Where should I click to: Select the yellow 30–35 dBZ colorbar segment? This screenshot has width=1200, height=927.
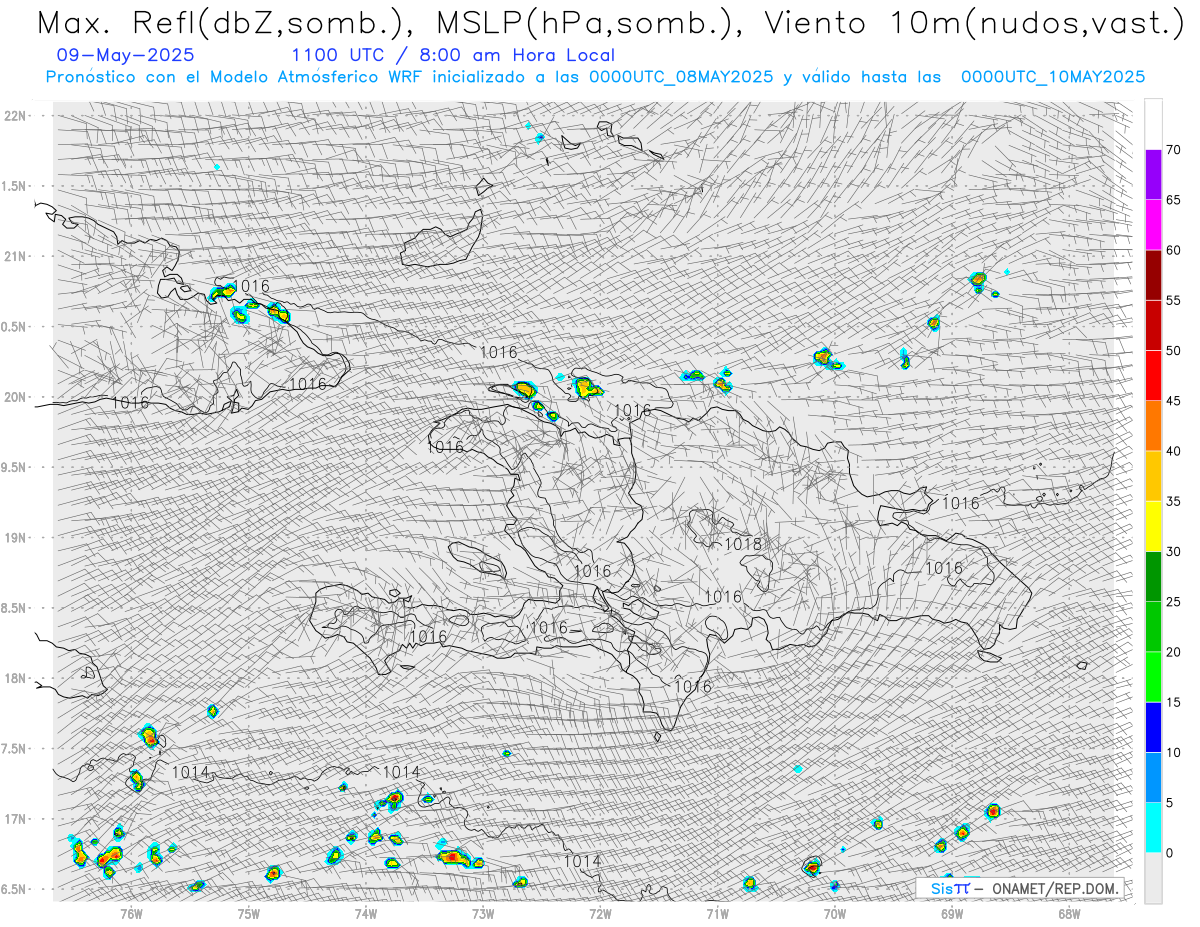click(1153, 526)
